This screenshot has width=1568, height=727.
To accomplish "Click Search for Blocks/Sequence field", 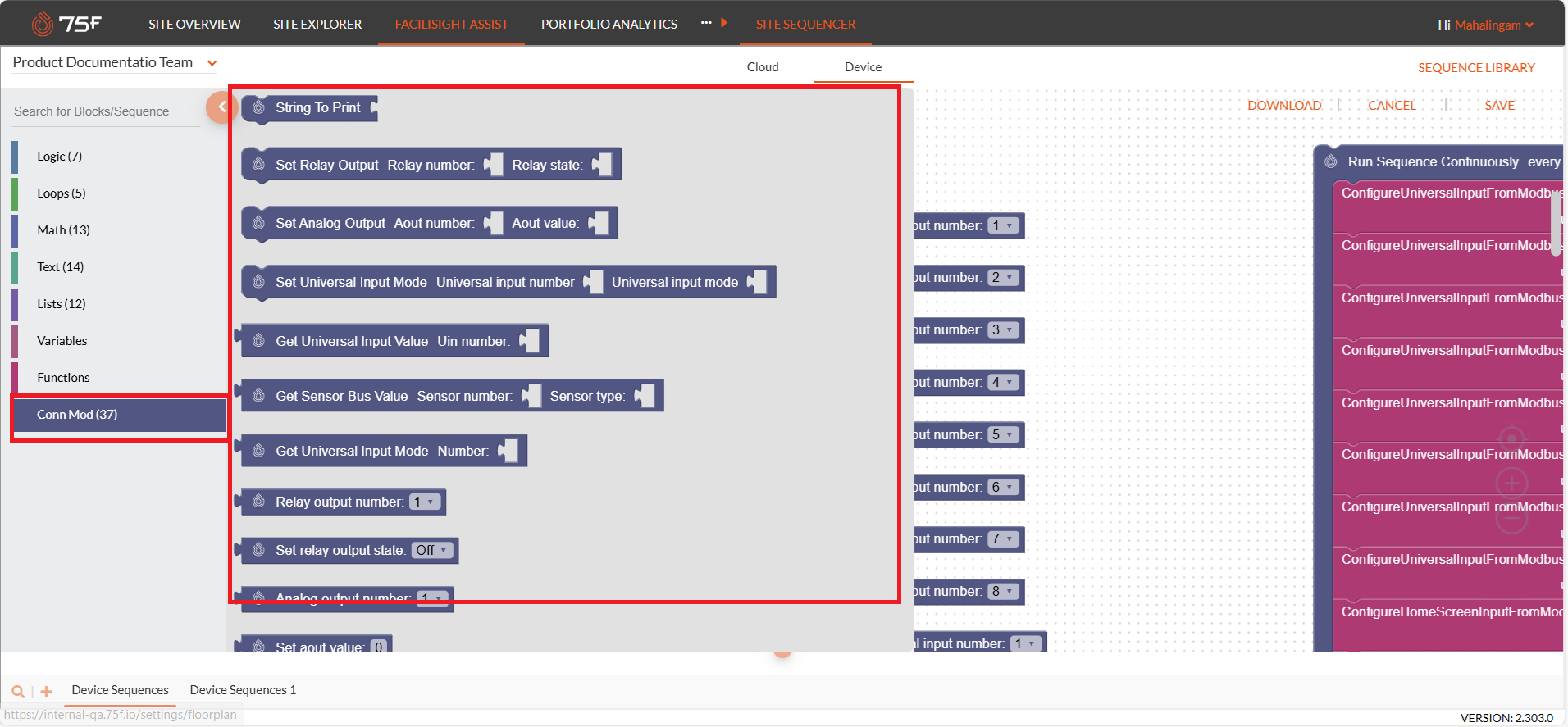I will click(x=107, y=111).
